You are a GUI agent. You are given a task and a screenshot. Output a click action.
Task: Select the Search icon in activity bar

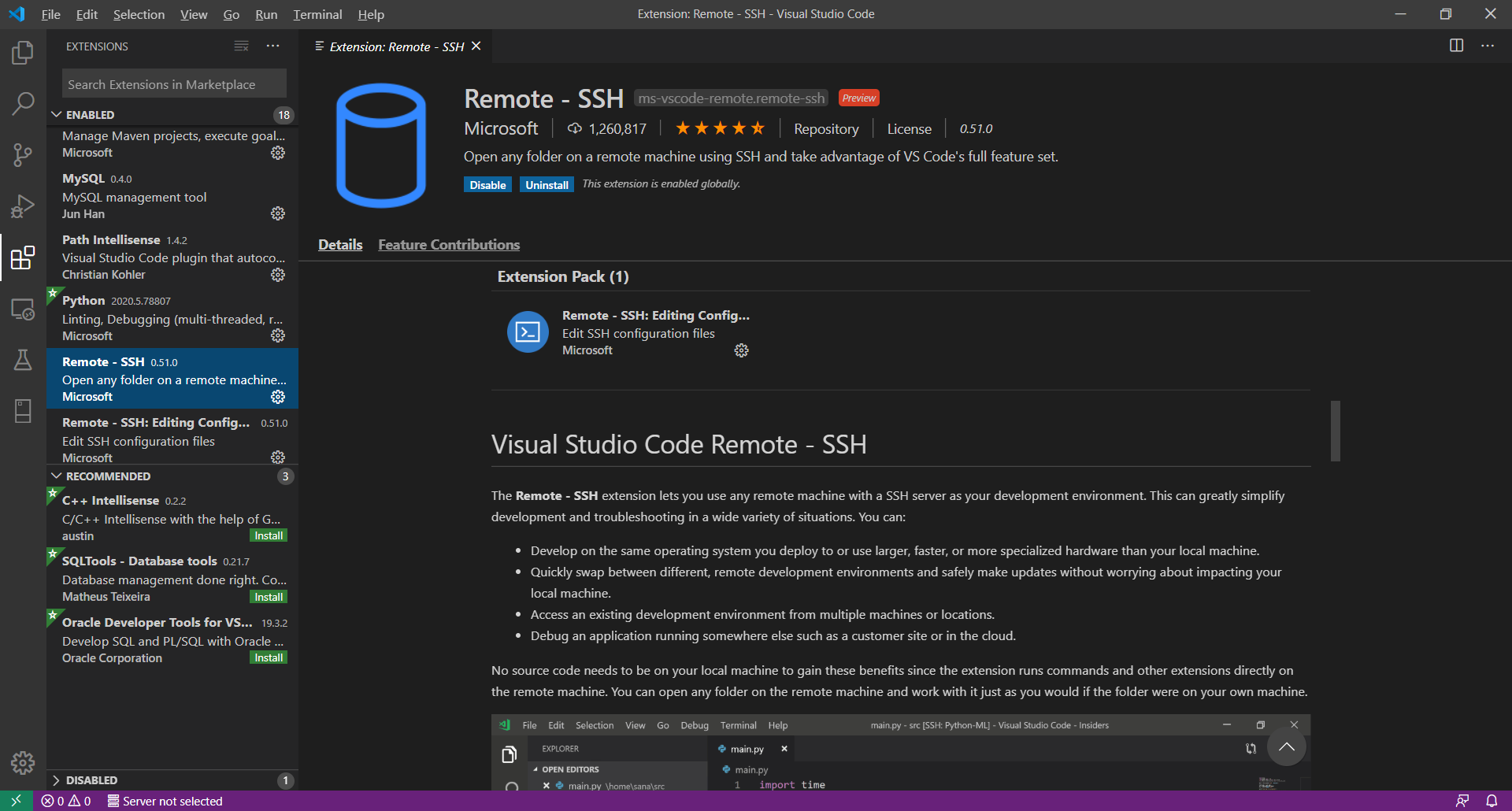[x=23, y=103]
